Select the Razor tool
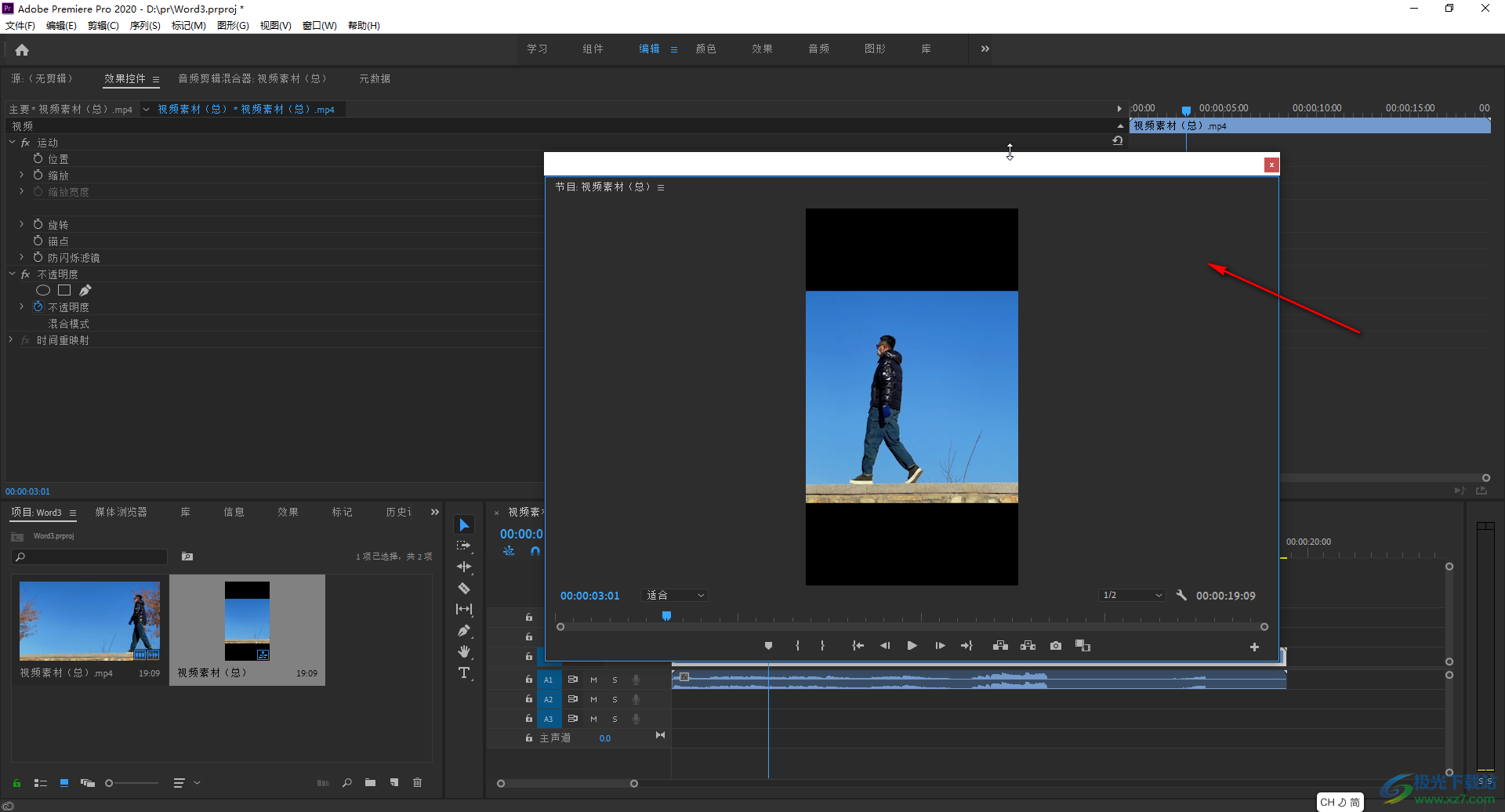Screen dimensions: 1505x812 click(x=464, y=588)
